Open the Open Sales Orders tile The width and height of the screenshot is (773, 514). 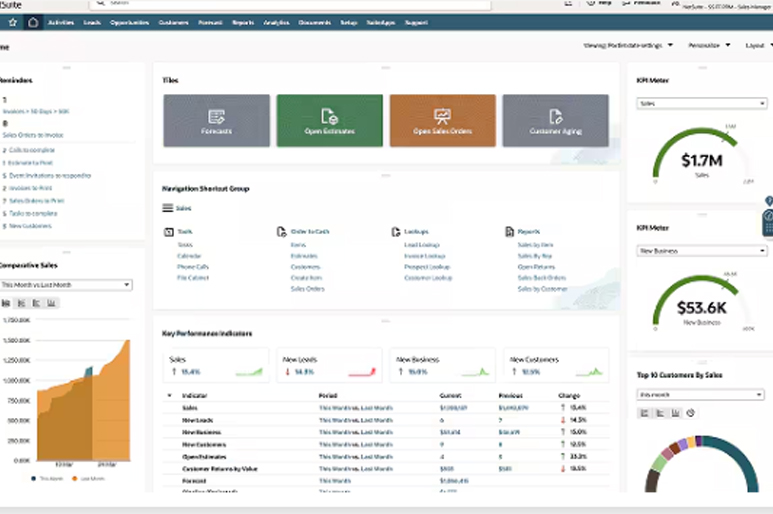442,121
